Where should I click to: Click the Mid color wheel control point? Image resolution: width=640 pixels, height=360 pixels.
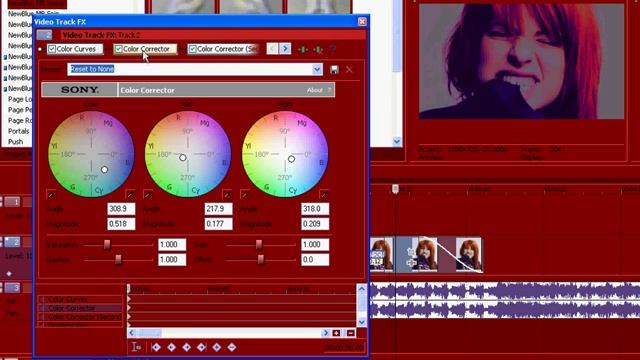183,158
